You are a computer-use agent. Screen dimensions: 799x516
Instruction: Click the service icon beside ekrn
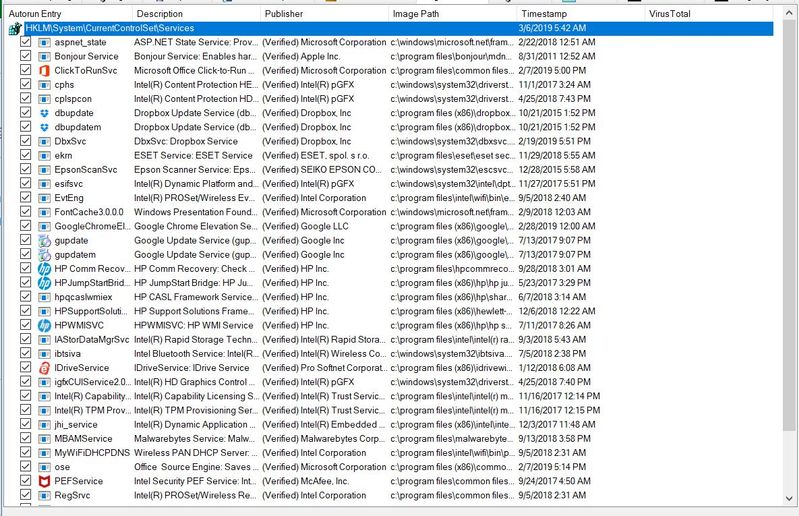click(44, 156)
